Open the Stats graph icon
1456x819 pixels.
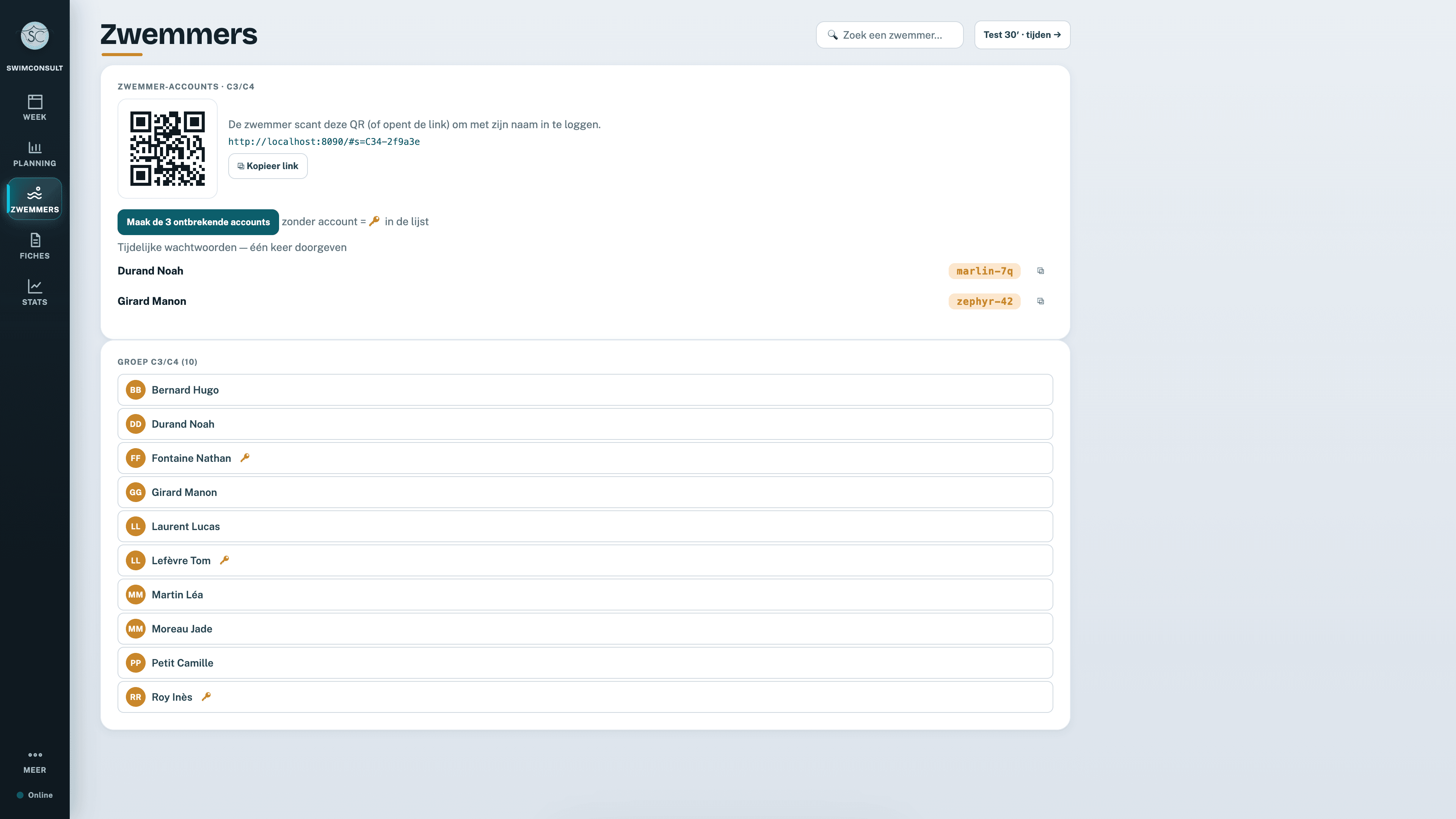(35, 286)
